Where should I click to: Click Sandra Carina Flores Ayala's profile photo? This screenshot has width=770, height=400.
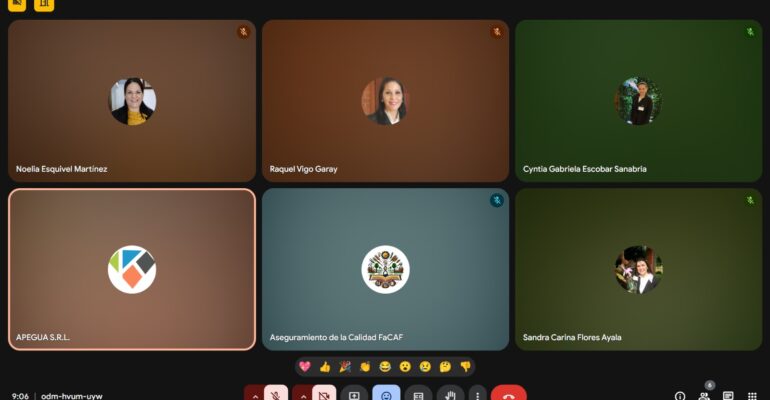(x=639, y=269)
